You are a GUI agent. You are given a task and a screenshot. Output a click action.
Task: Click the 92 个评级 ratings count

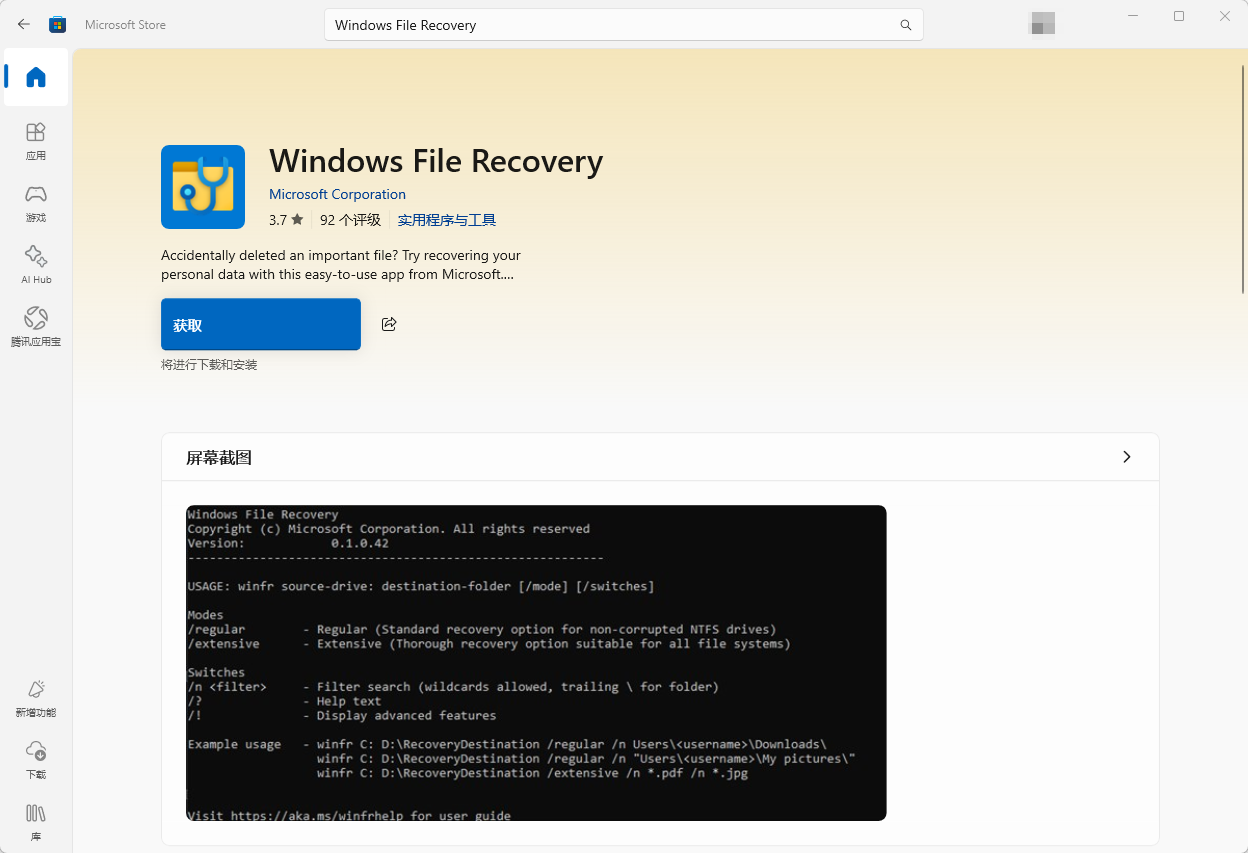pos(350,220)
